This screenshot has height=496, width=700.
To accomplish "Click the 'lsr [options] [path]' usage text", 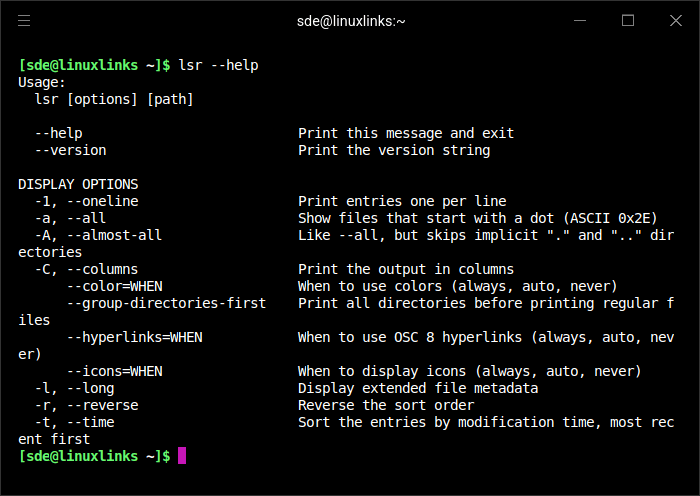I will point(114,99).
